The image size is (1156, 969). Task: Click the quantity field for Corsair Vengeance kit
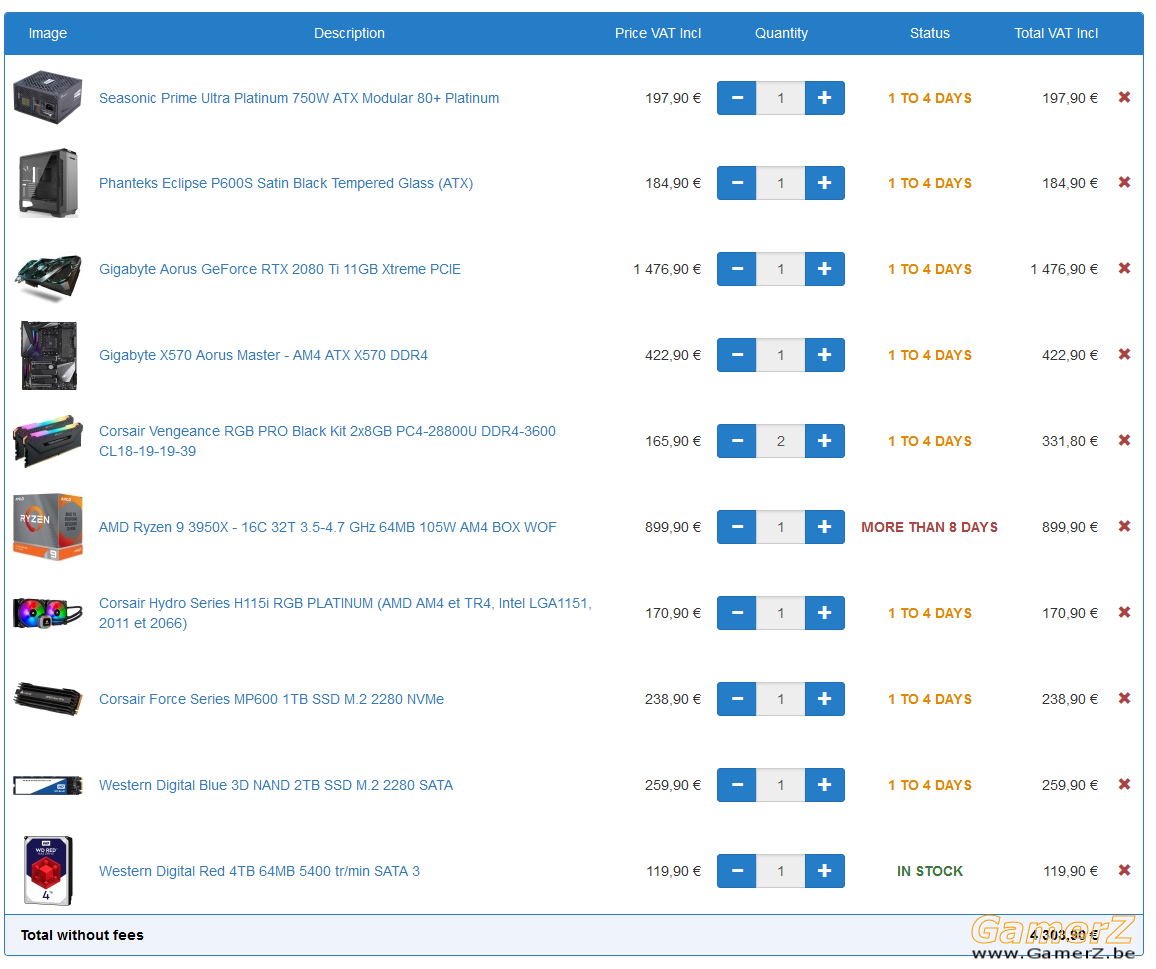[781, 441]
